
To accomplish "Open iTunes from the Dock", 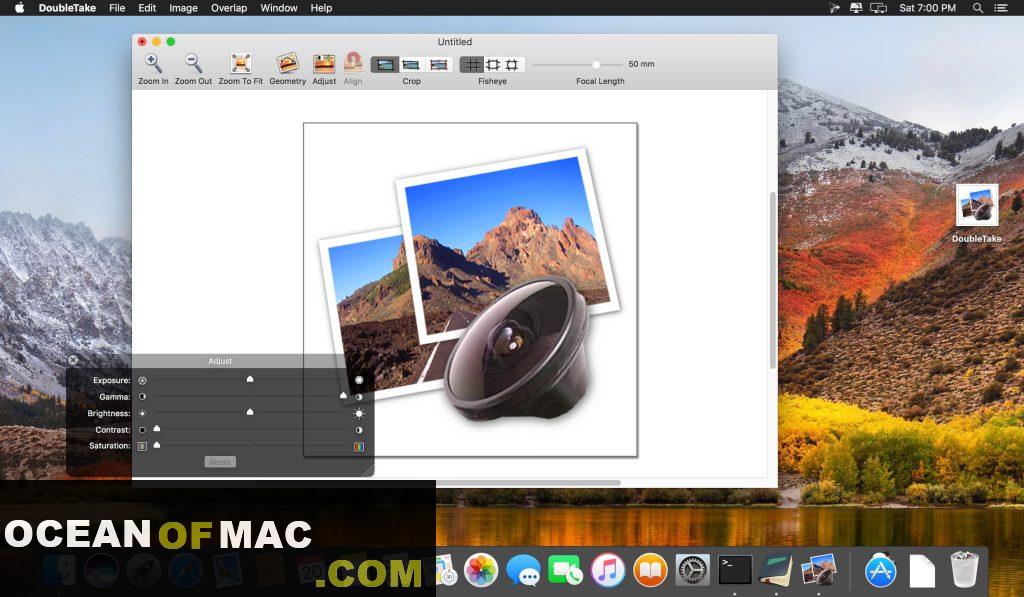I will 608,570.
